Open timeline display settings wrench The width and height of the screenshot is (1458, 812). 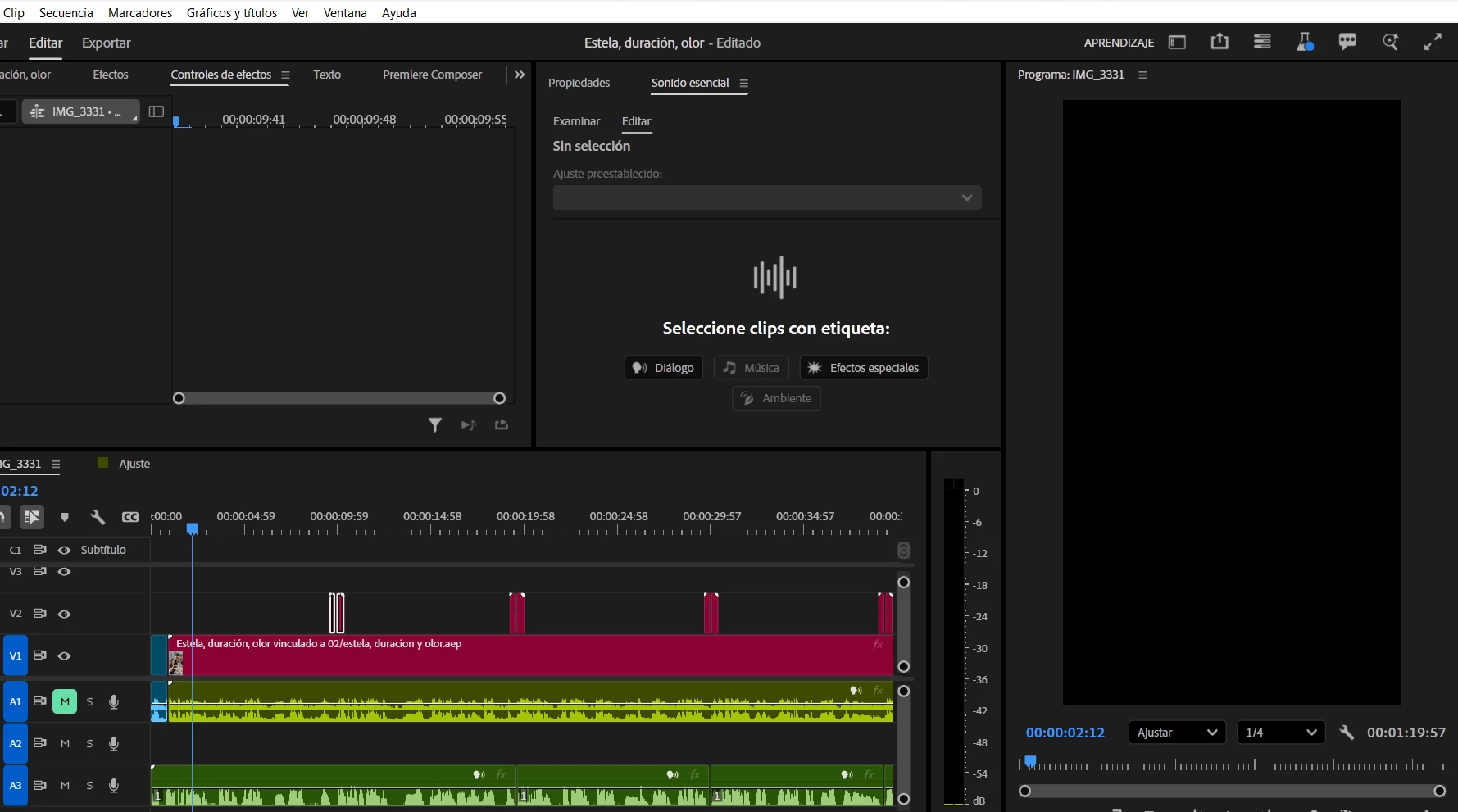click(98, 517)
